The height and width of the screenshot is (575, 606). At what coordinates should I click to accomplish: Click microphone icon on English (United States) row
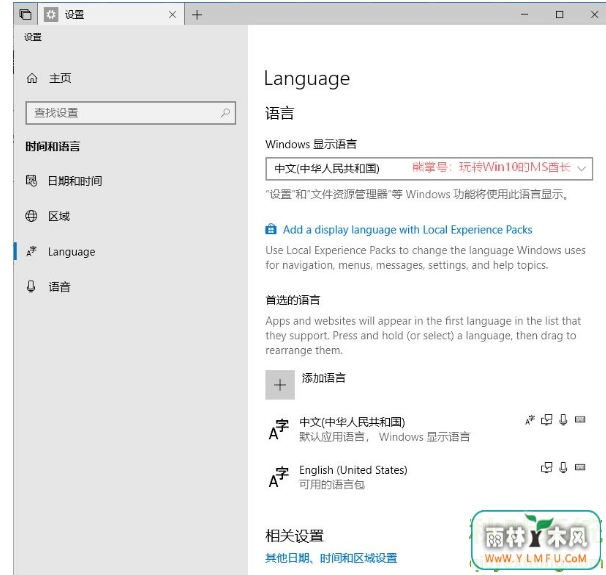(563, 468)
